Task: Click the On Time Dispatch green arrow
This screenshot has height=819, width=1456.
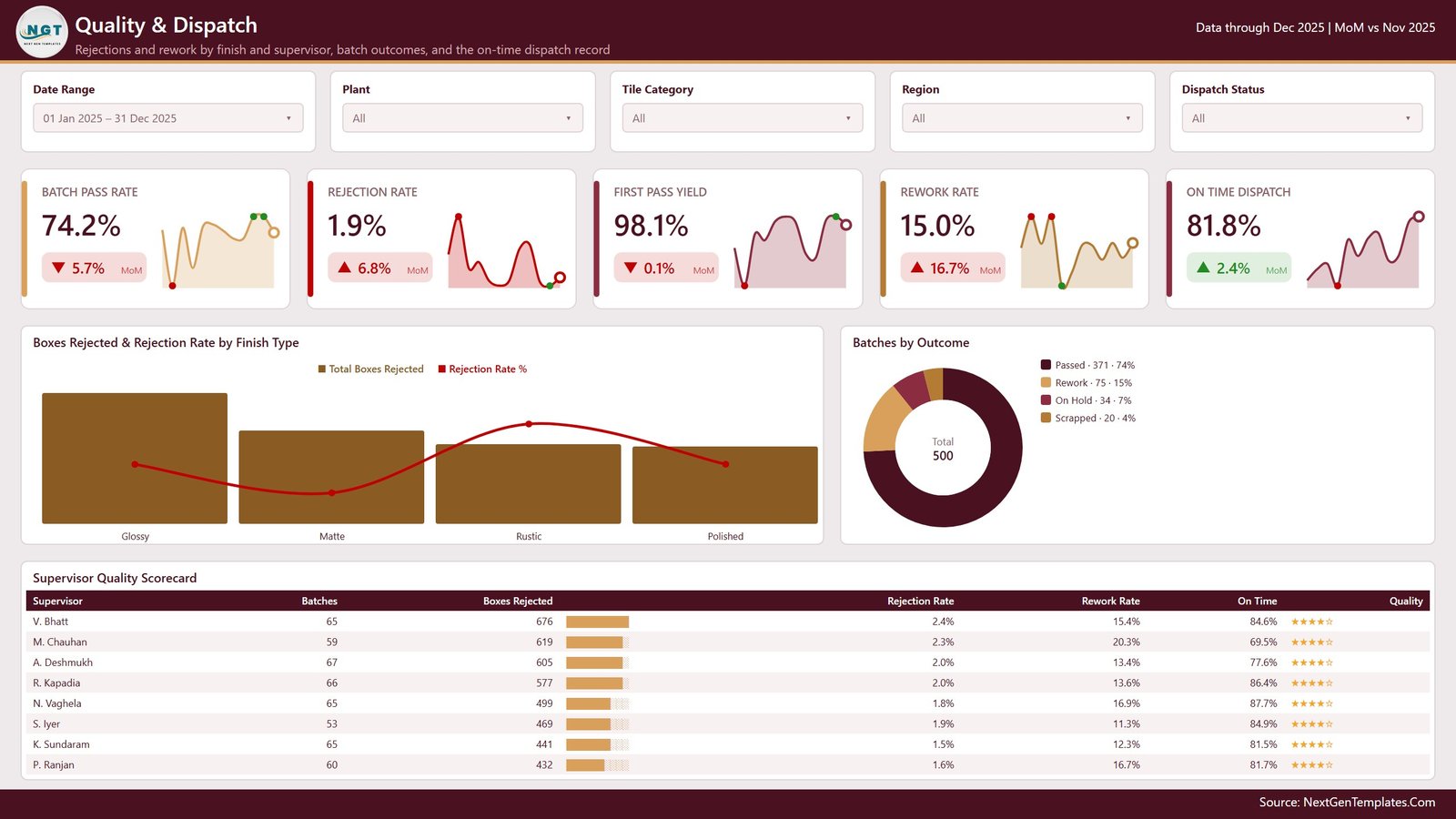Action: pyautogui.click(x=1203, y=268)
